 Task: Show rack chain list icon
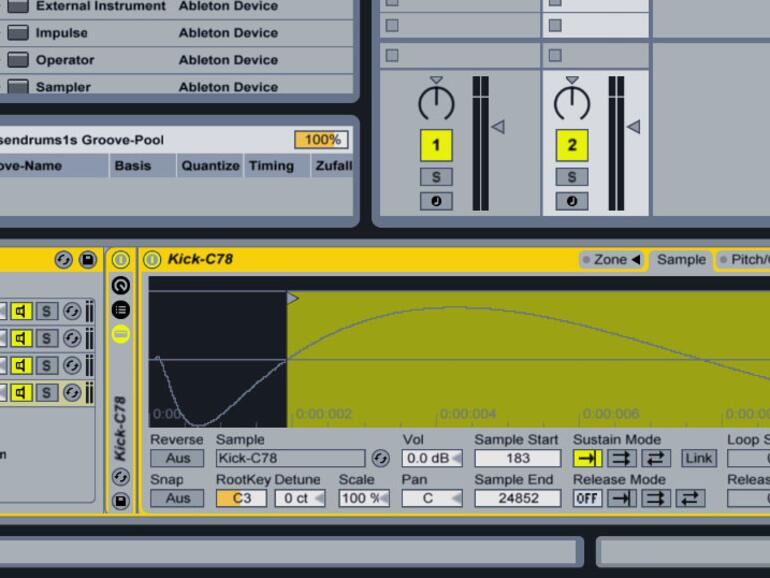121,310
